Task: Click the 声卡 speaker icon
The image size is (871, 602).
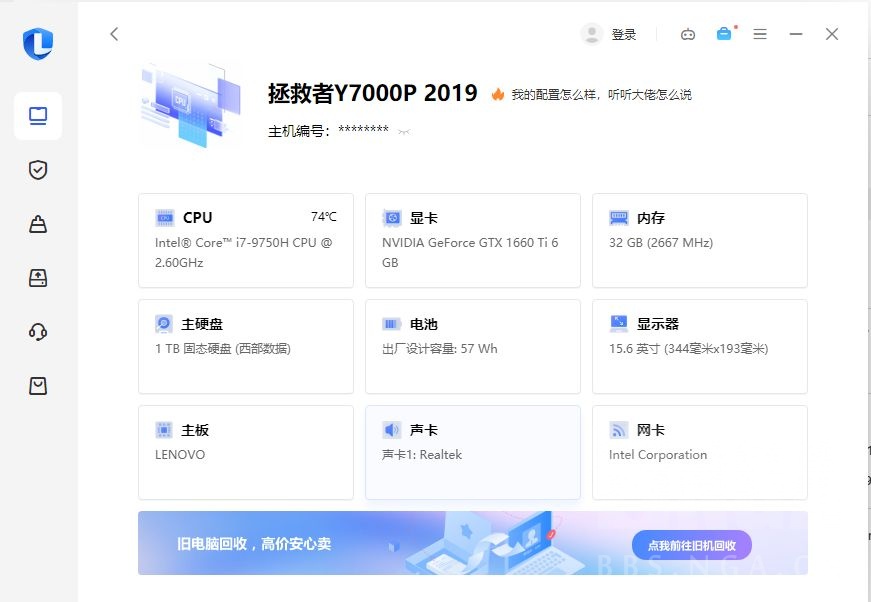Action: point(392,430)
